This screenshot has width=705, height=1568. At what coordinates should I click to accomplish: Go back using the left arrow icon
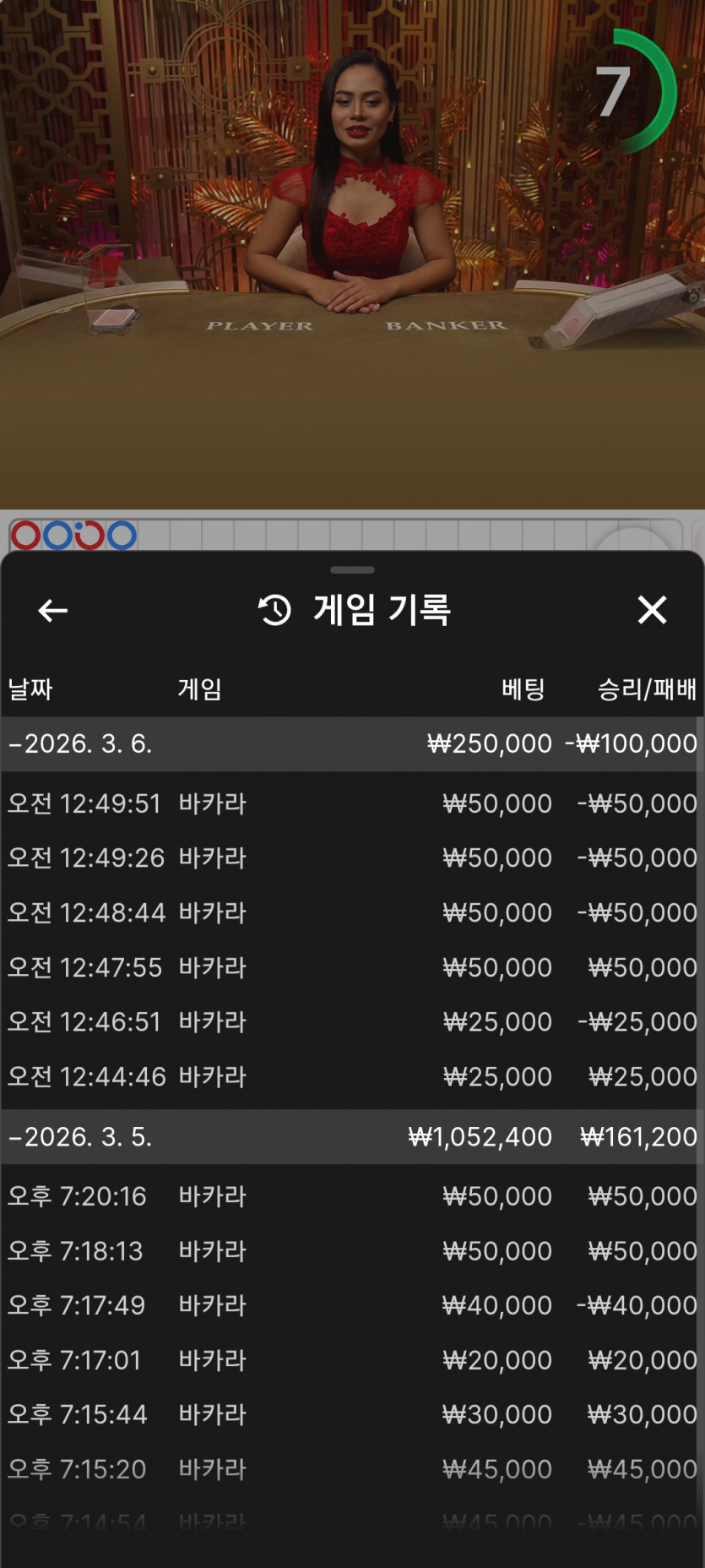(52, 610)
